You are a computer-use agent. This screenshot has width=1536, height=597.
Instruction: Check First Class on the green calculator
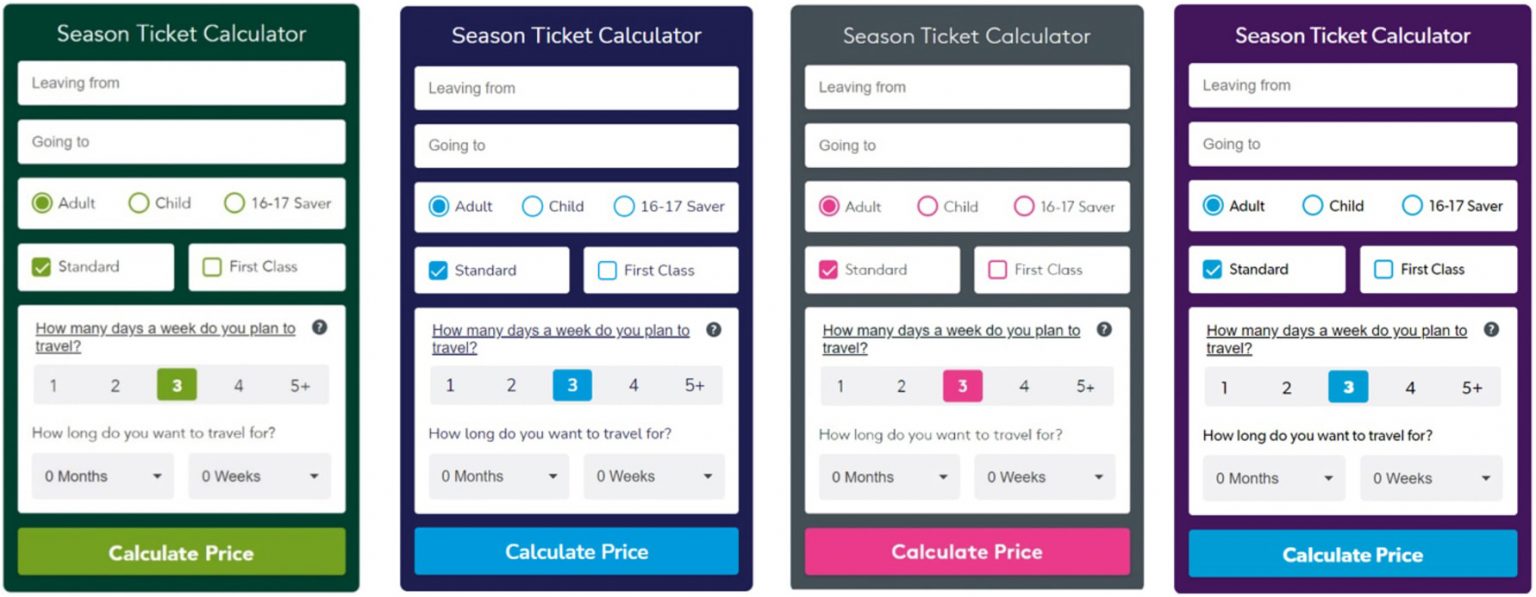[x=211, y=266]
